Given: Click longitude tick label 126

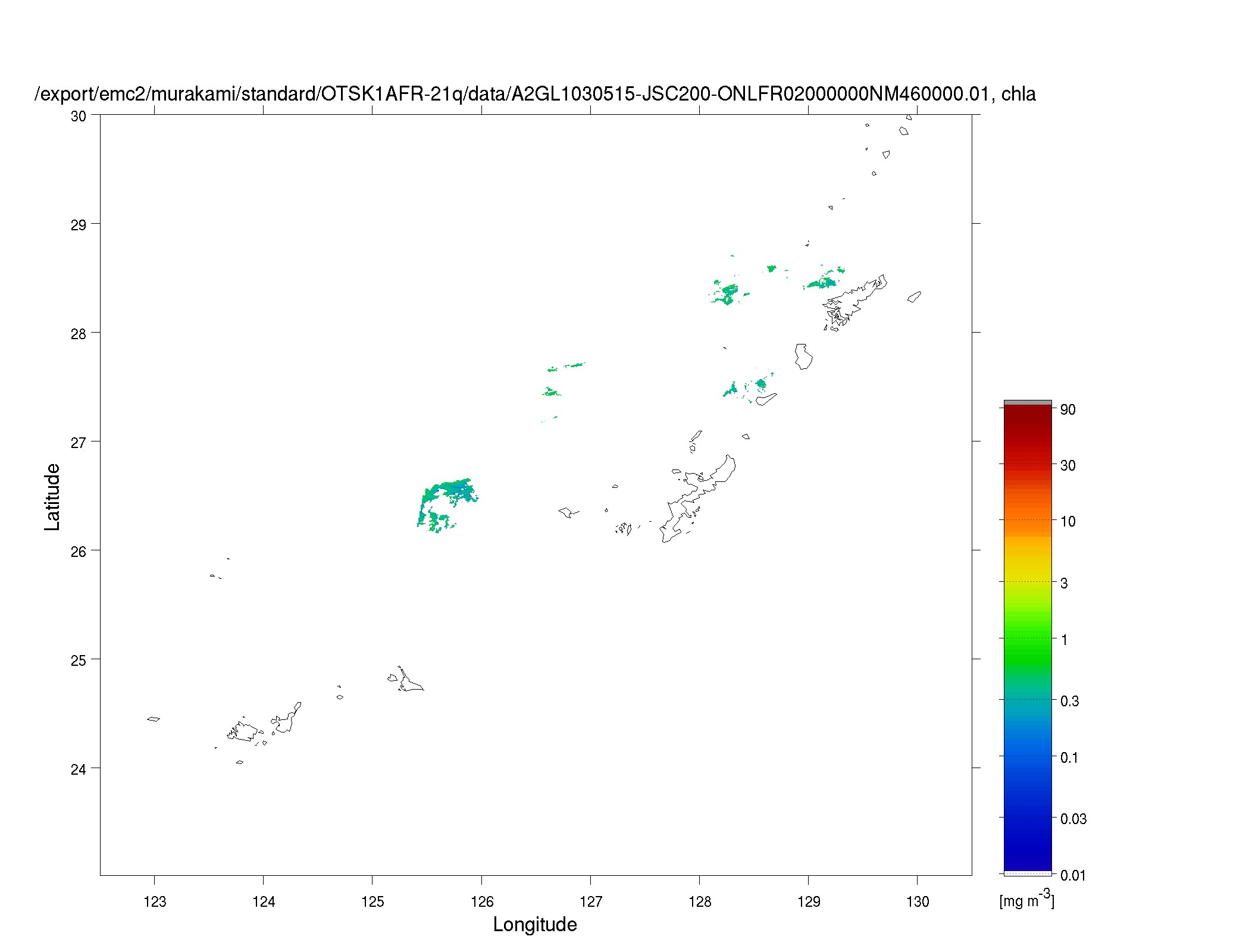Looking at the screenshot, I should coord(481,902).
